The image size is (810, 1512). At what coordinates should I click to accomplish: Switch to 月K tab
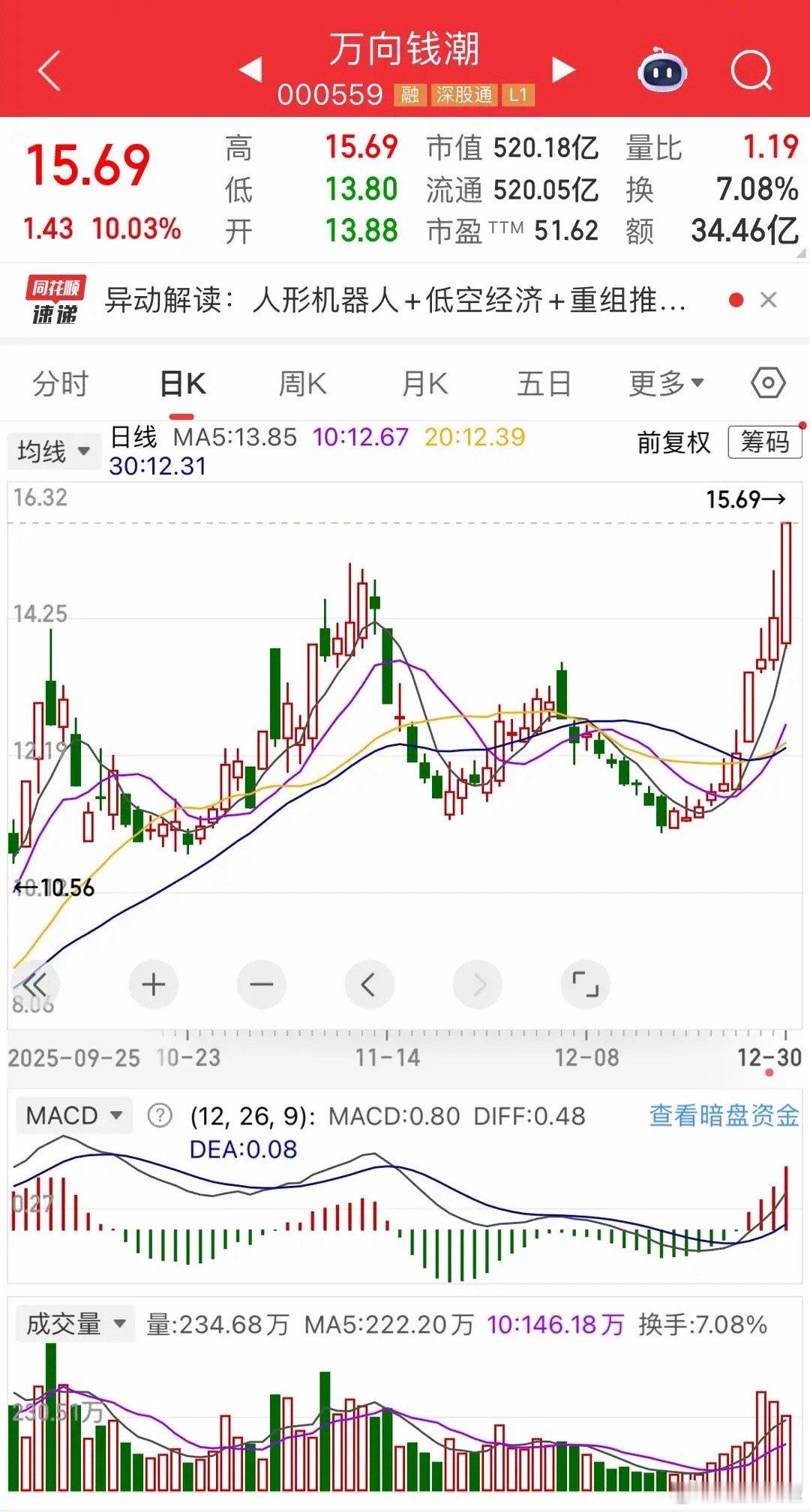tap(424, 384)
